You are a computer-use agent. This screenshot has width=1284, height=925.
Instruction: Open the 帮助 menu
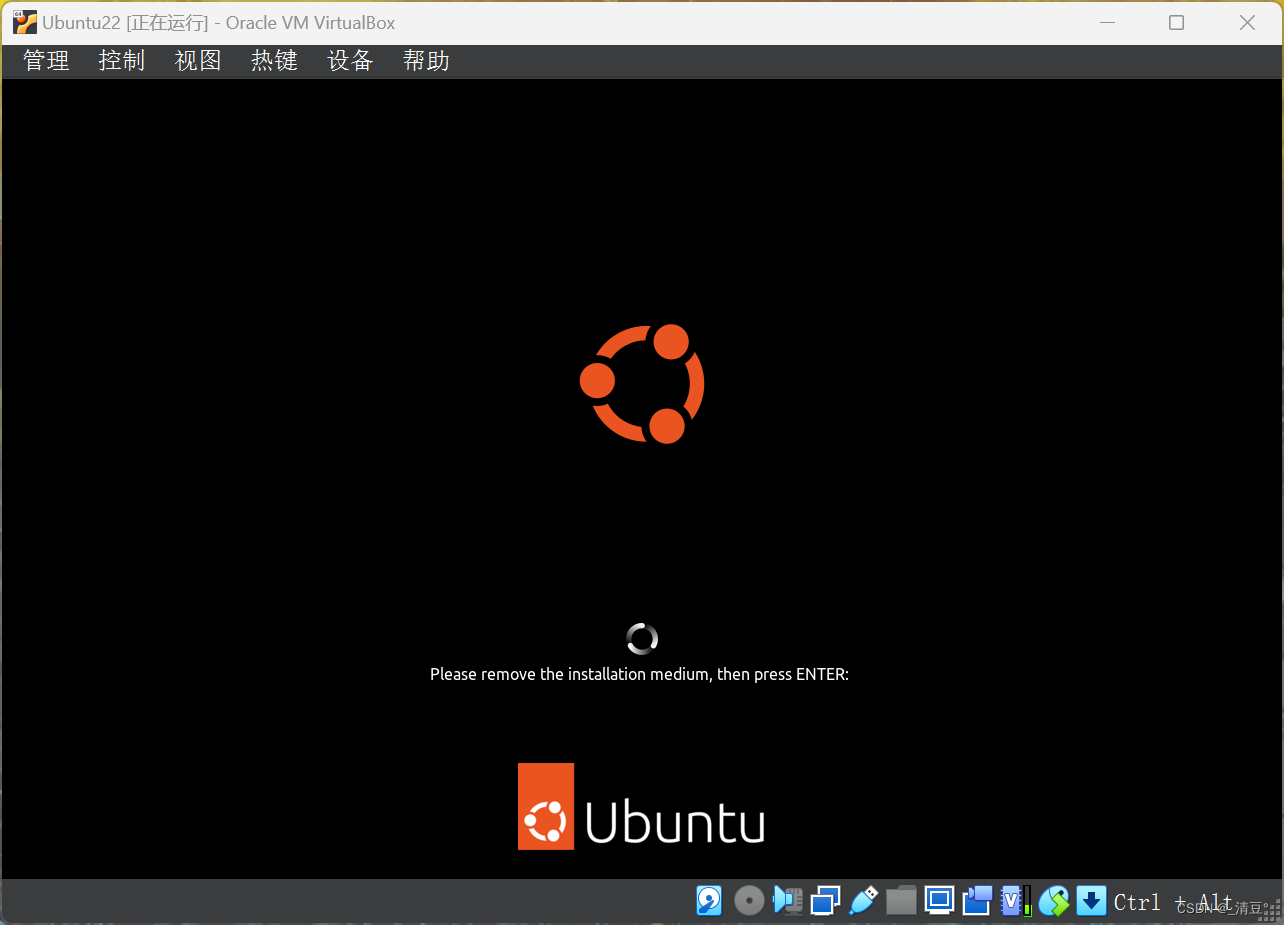tap(426, 61)
